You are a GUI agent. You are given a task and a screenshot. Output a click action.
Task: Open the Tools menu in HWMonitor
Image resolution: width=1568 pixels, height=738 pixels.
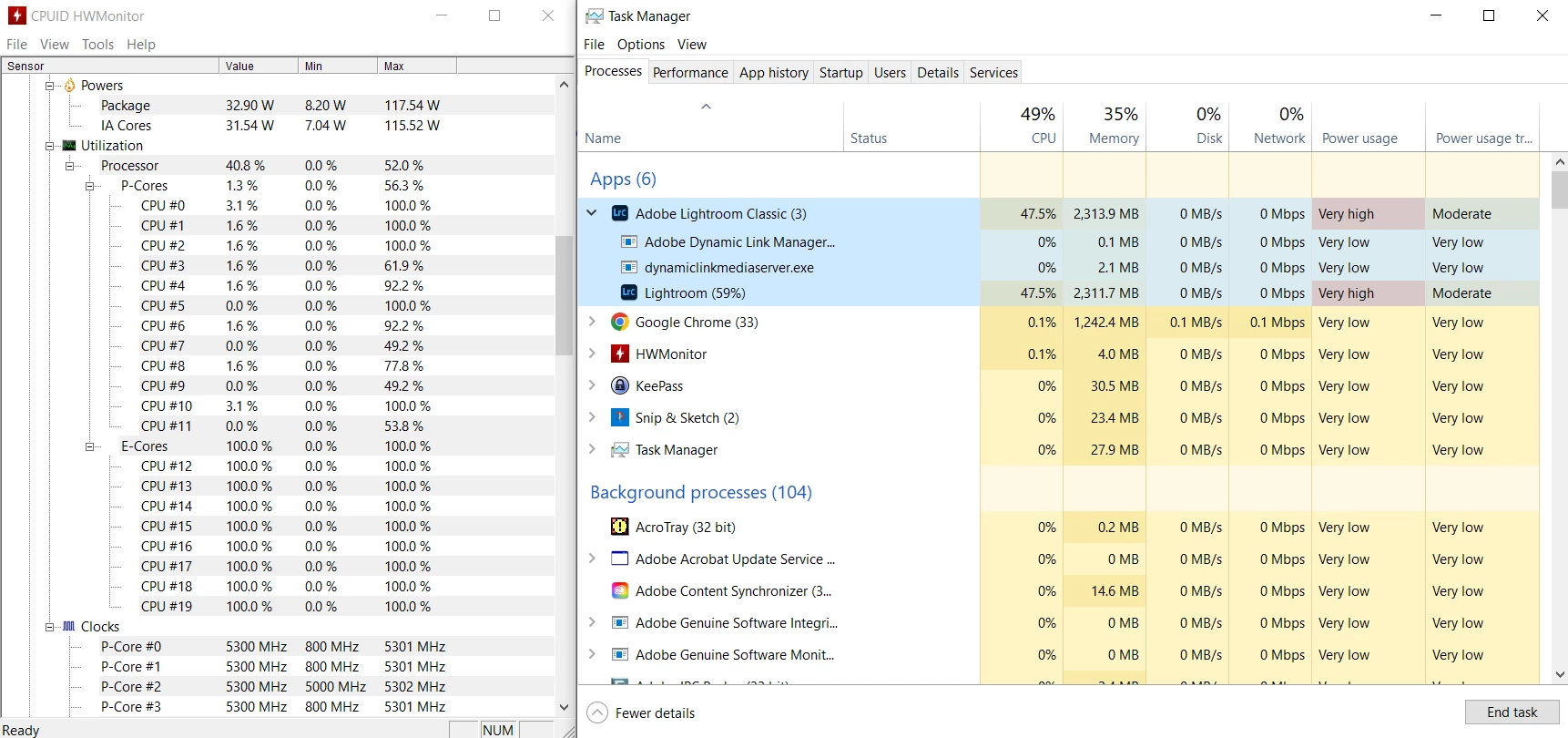(97, 44)
